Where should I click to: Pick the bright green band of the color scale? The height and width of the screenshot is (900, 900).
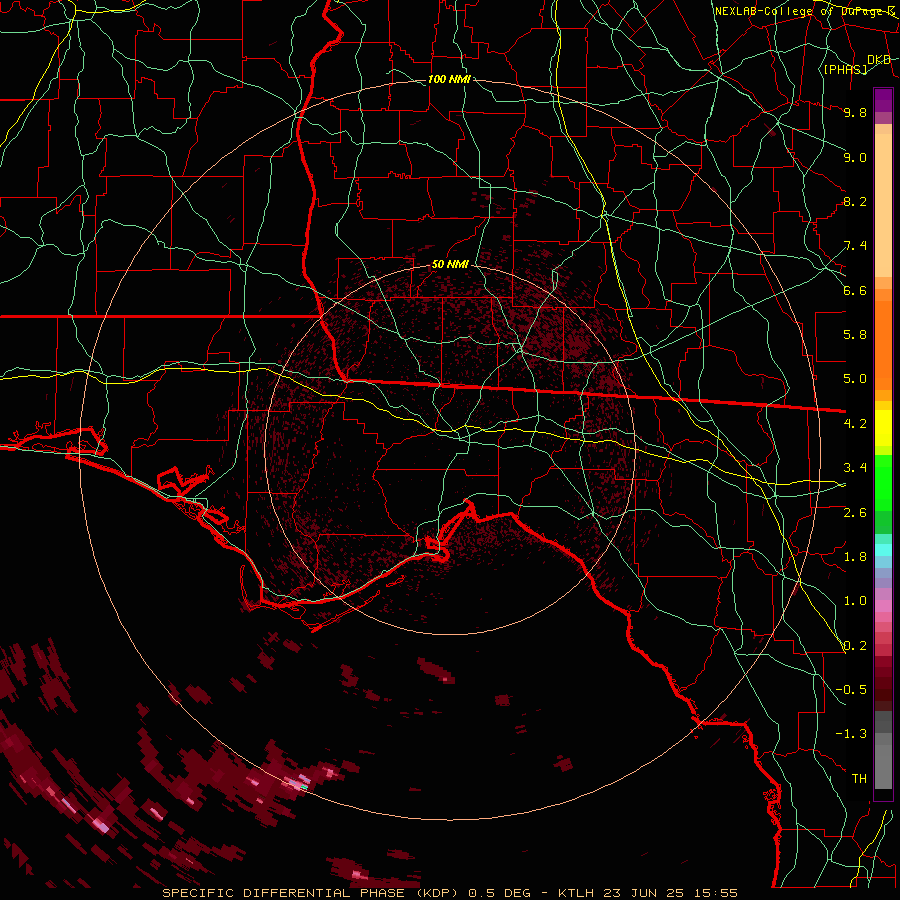(x=883, y=483)
